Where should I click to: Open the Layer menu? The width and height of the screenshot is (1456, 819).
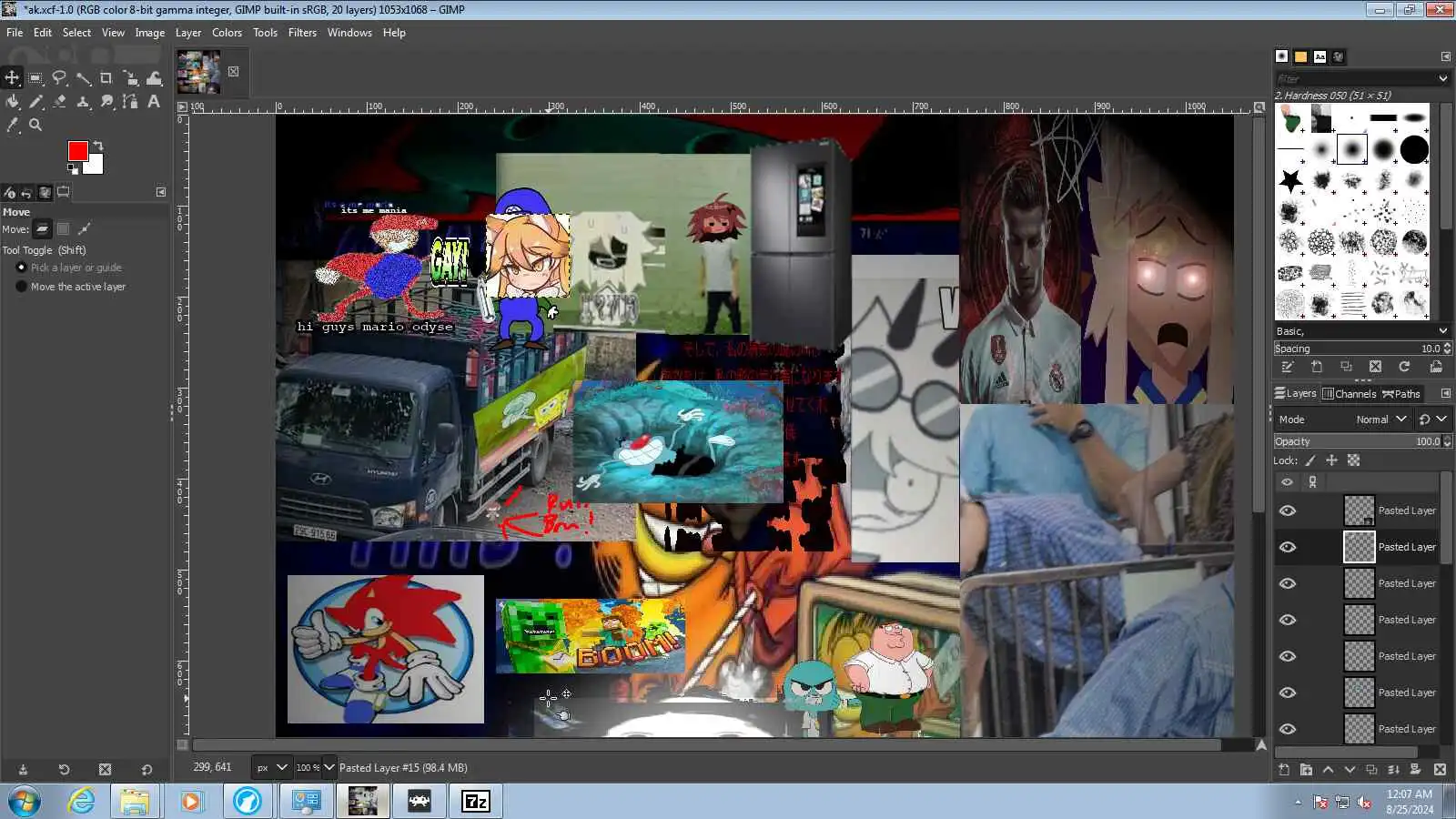[x=188, y=33]
